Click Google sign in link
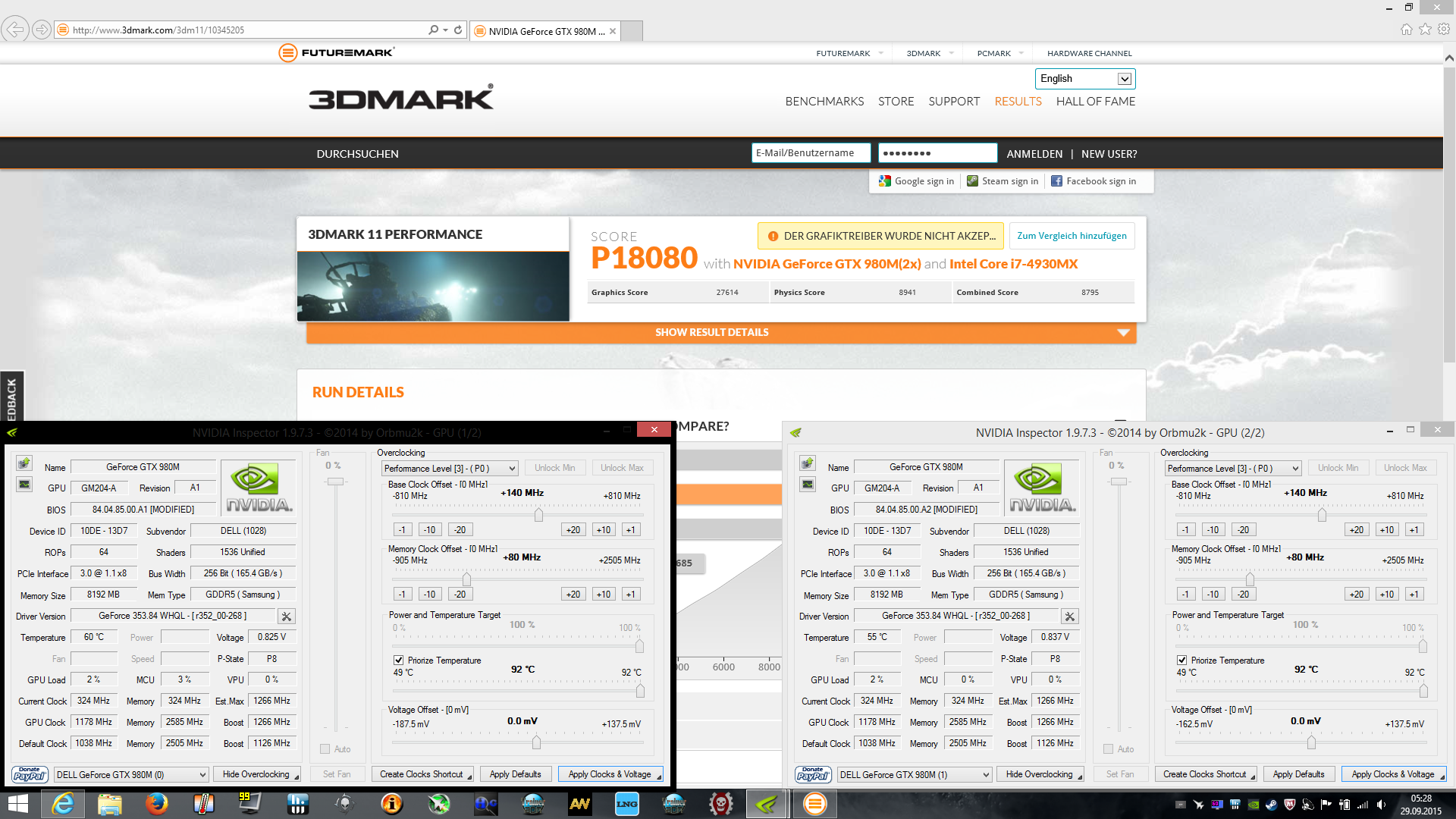Viewport: 1456px width, 819px height. coord(917,181)
